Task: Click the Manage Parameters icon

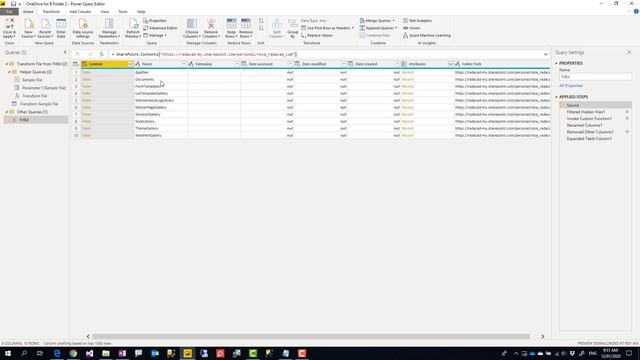Action: coord(109,24)
